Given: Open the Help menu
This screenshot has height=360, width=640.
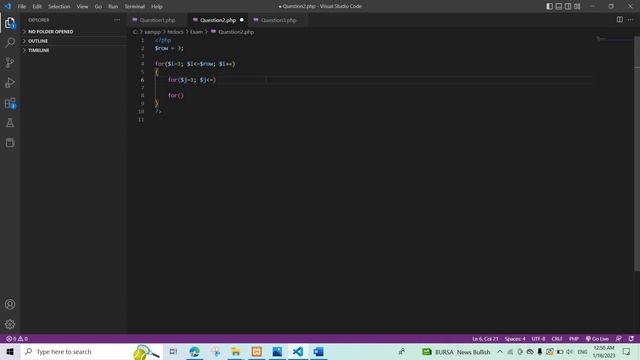Looking at the screenshot, I should [157, 6].
